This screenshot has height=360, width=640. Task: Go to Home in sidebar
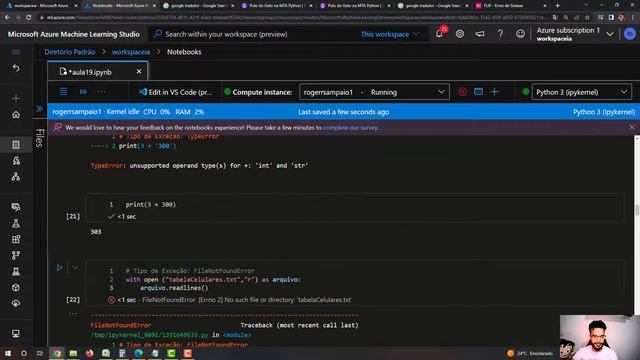coord(16,115)
